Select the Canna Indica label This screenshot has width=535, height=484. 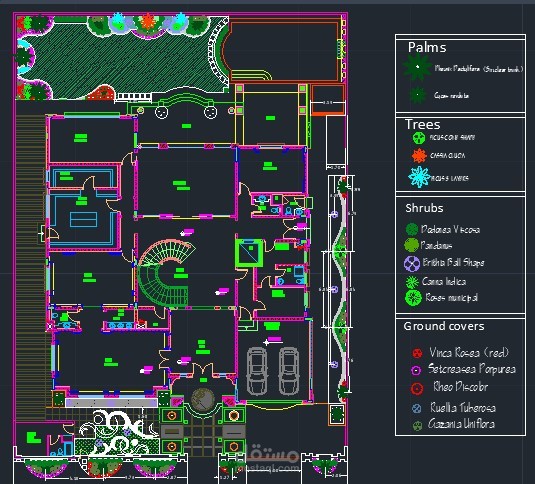tap(444, 281)
